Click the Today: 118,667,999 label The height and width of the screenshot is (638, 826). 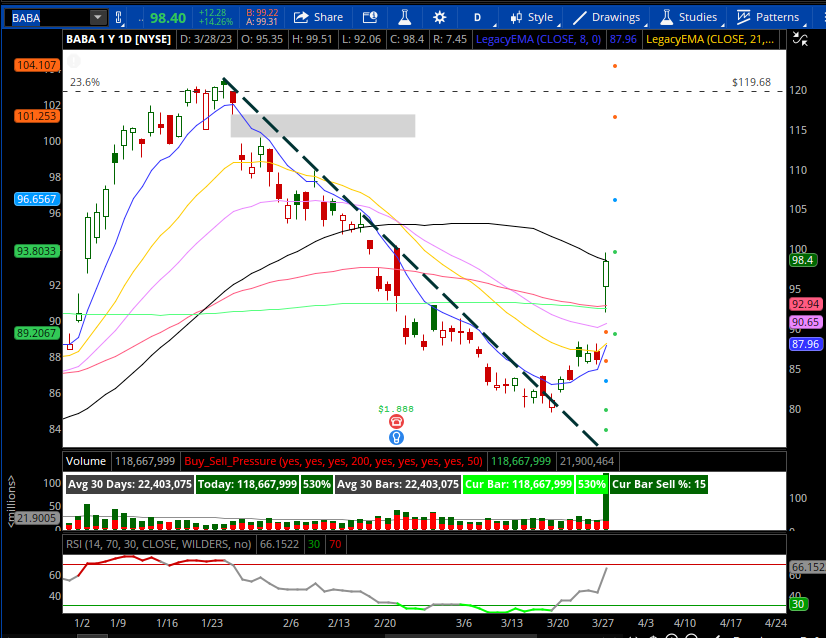click(248, 484)
